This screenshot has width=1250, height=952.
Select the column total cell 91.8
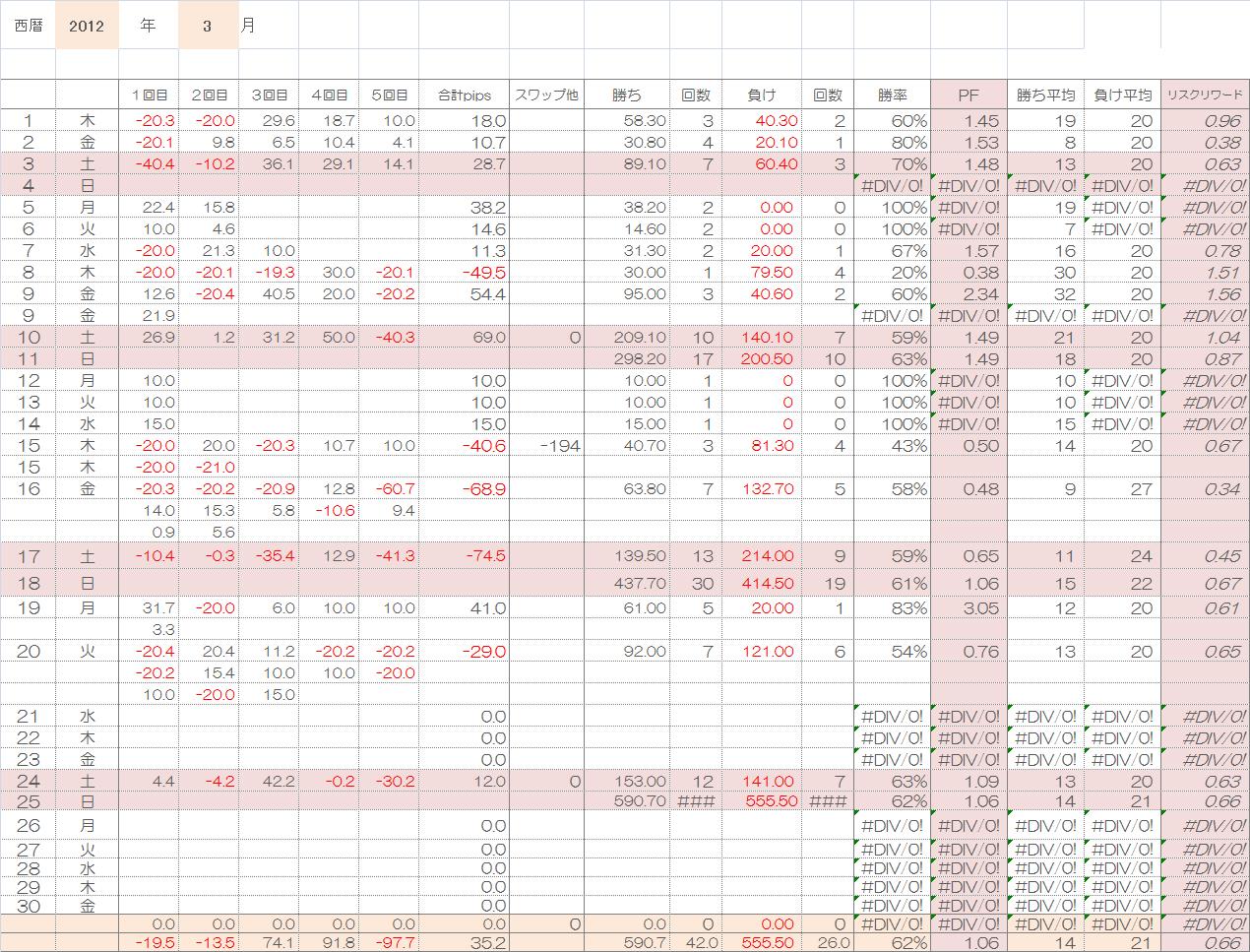(x=329, y=942)
